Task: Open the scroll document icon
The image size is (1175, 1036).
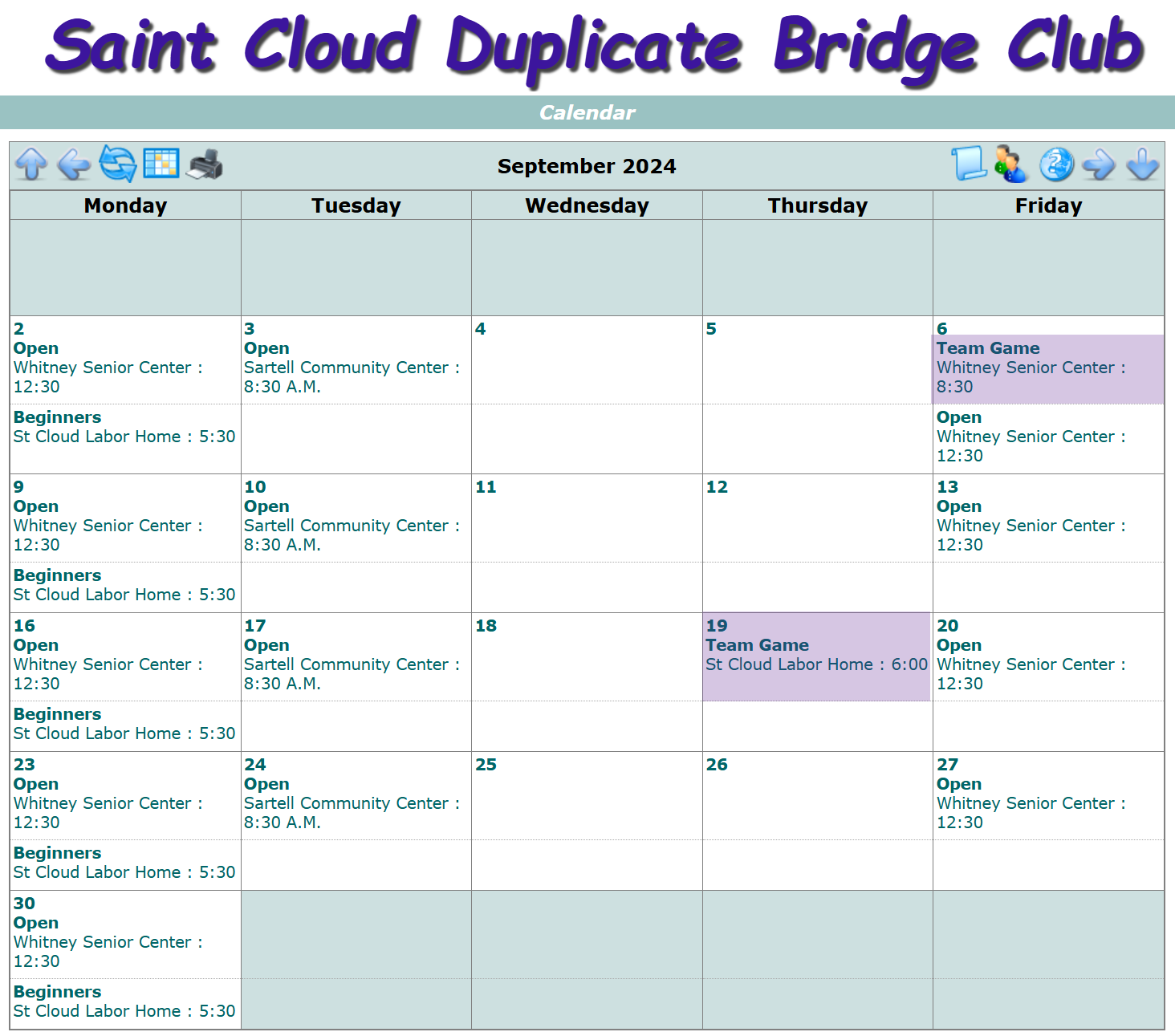Action: pos(969,164)
